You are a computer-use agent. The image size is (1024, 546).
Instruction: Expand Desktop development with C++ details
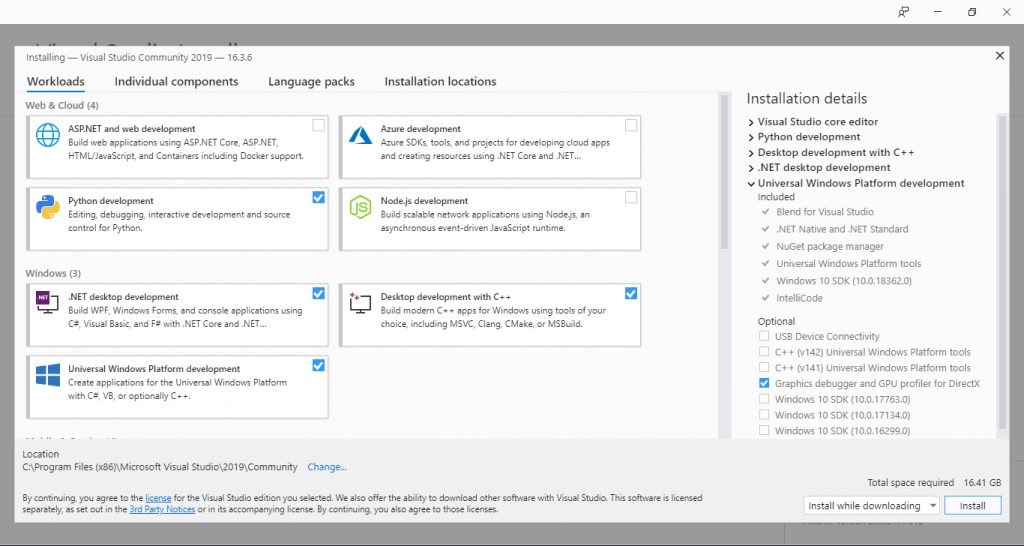[751, 153]
